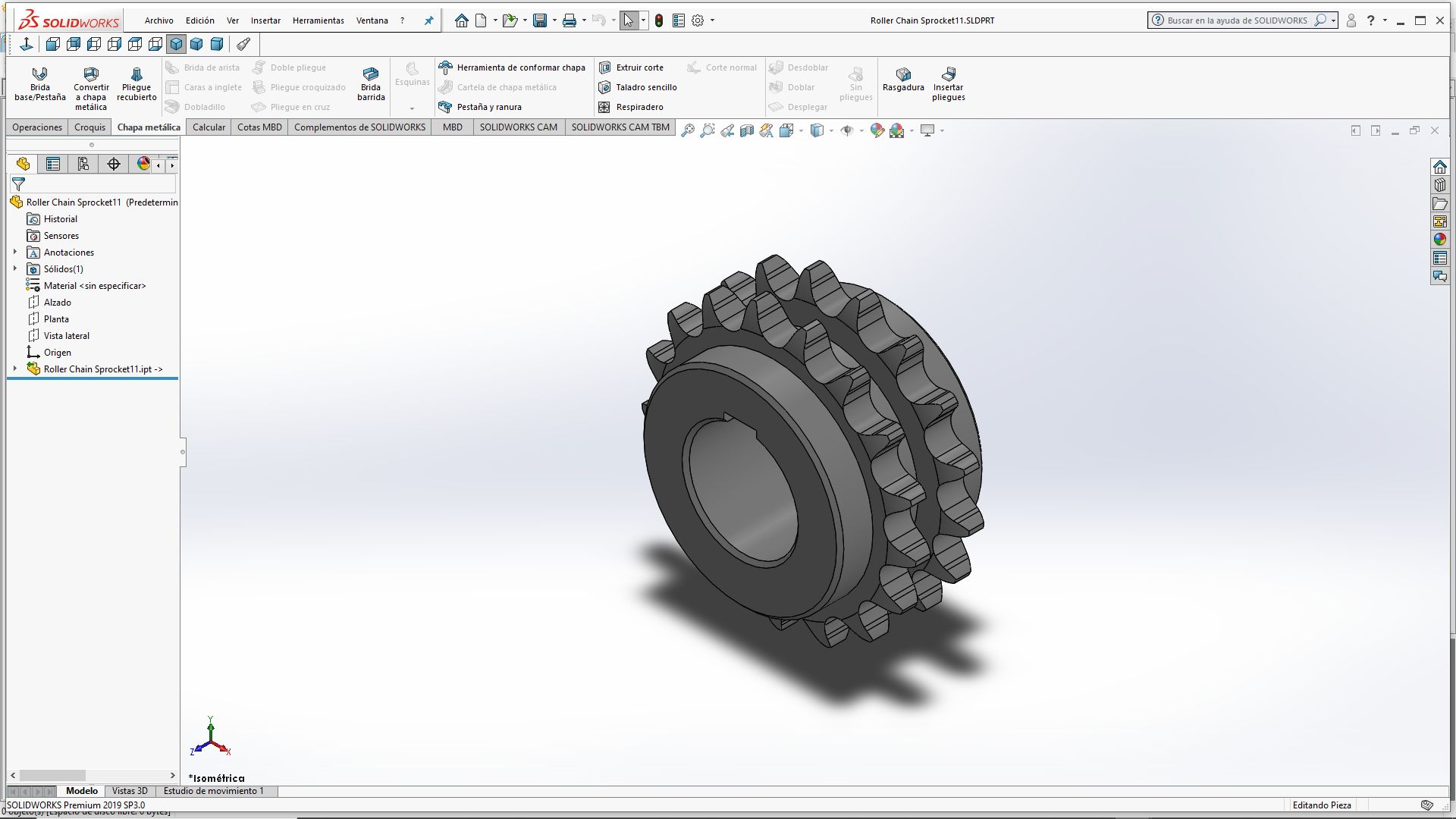Open the edit appearance color sphere

point(877,130)
